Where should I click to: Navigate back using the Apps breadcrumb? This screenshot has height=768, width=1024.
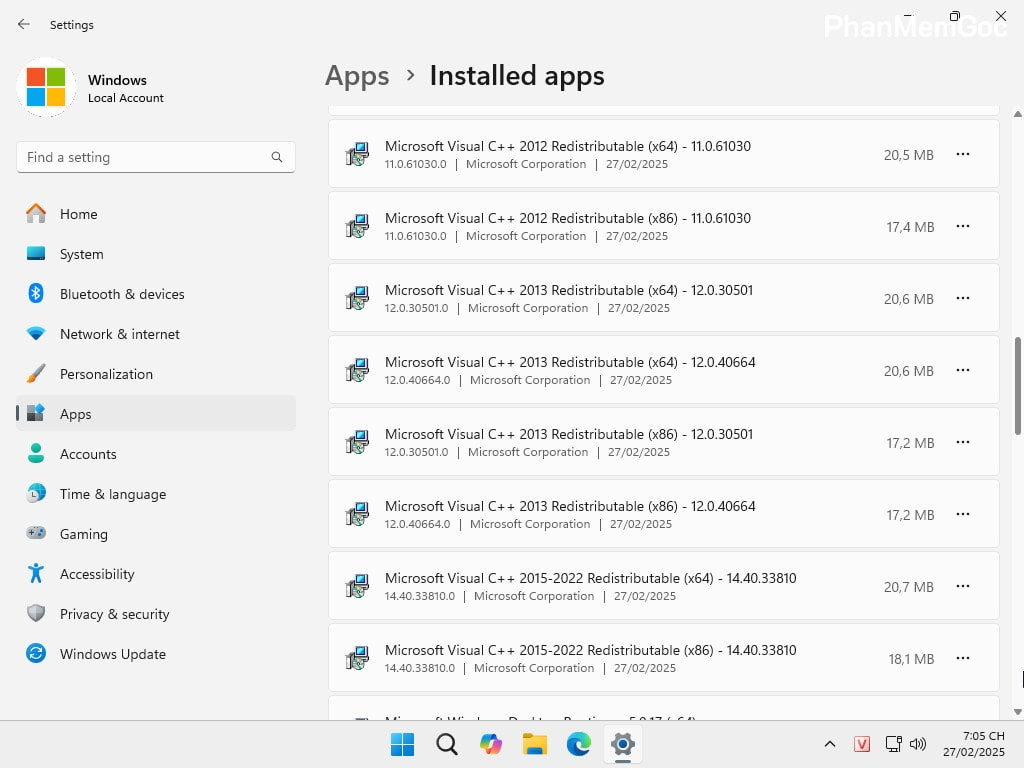click(357, 75)
